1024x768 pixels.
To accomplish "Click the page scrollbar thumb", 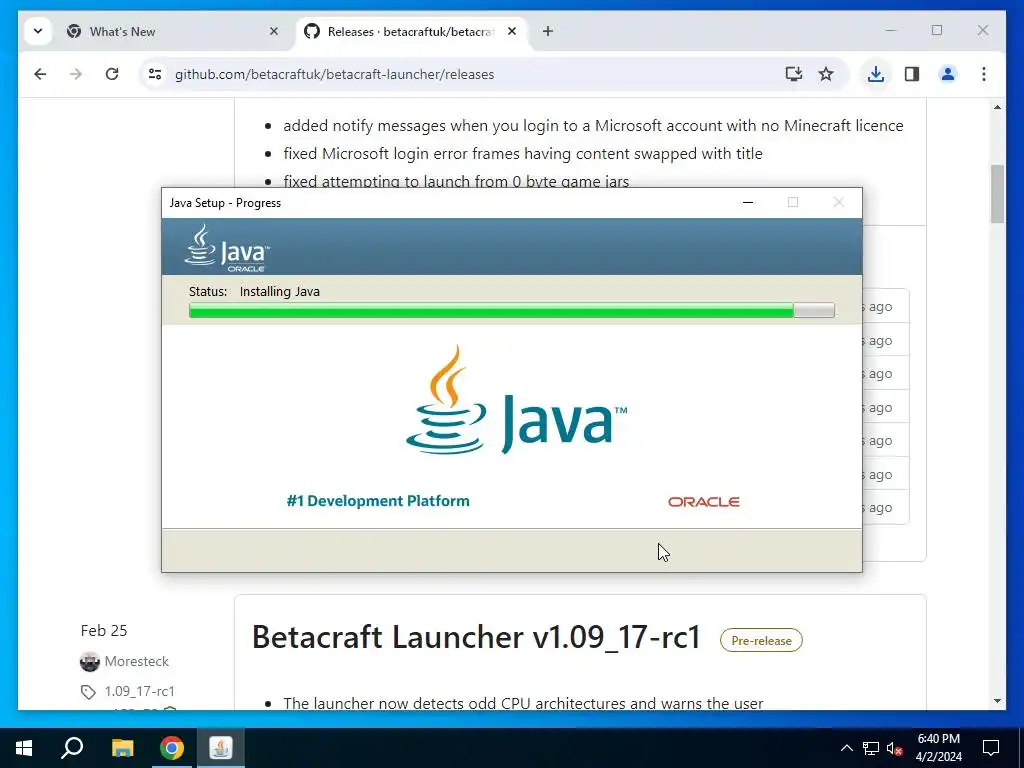I will click(x=997, y=194).
